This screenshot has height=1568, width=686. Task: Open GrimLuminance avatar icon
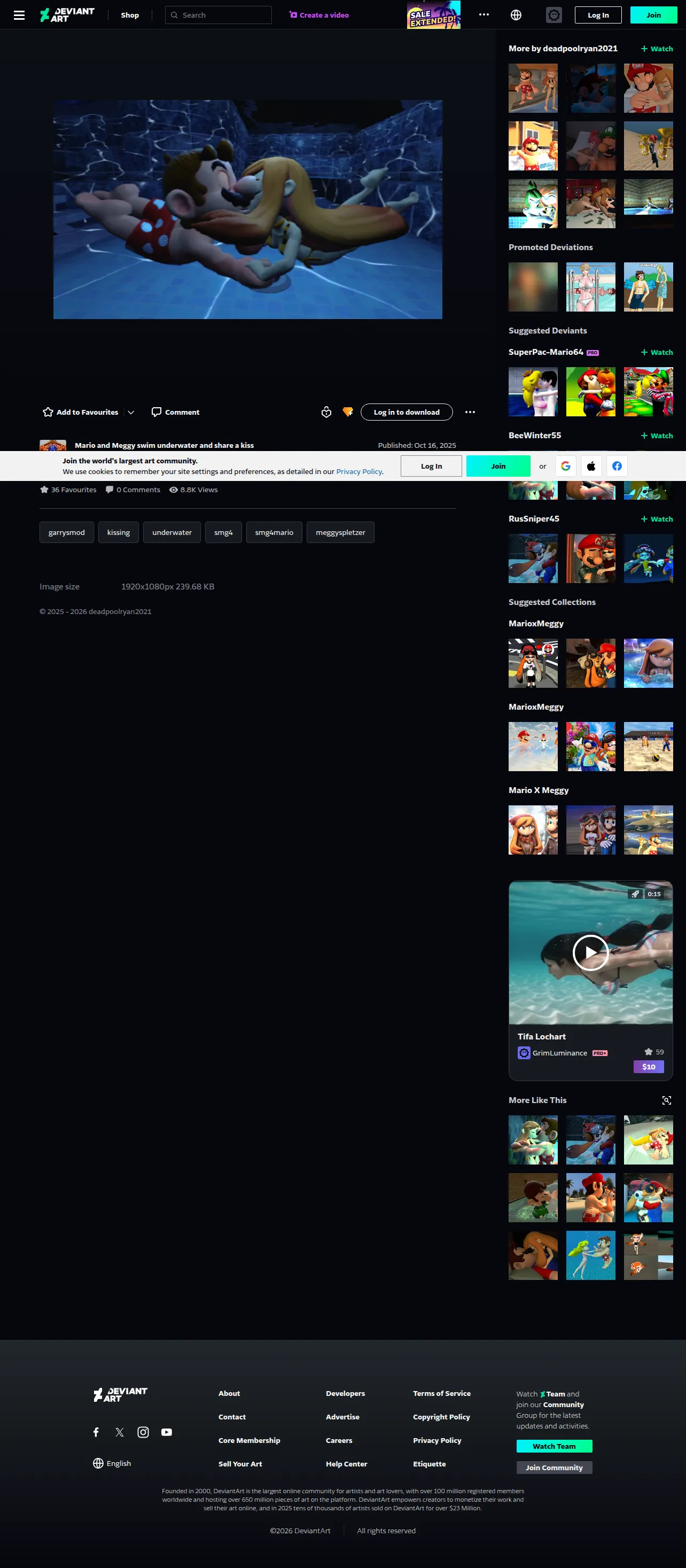[x=524, y=1053]
